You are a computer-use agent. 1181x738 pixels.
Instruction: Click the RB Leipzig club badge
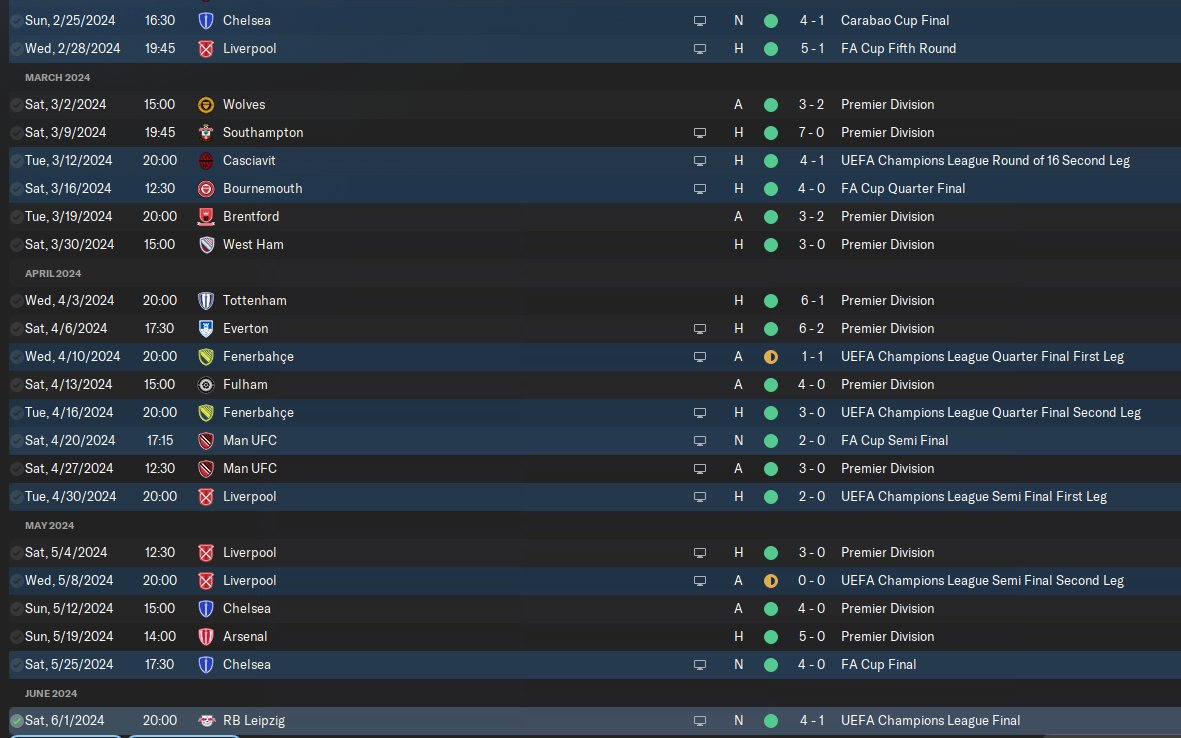tap(207, 721)
